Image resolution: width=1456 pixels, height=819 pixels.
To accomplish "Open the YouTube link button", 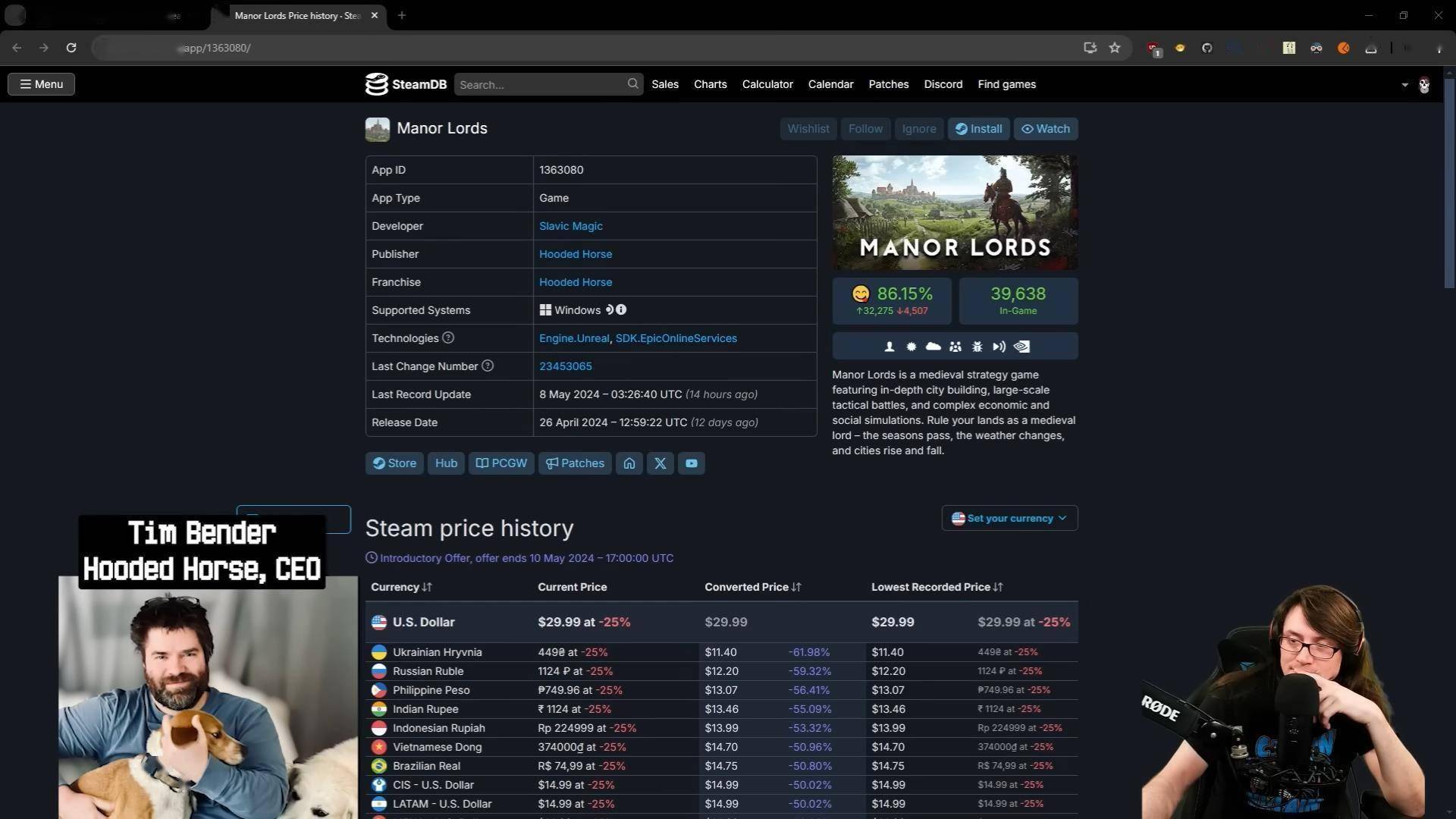I will (692, 463).
